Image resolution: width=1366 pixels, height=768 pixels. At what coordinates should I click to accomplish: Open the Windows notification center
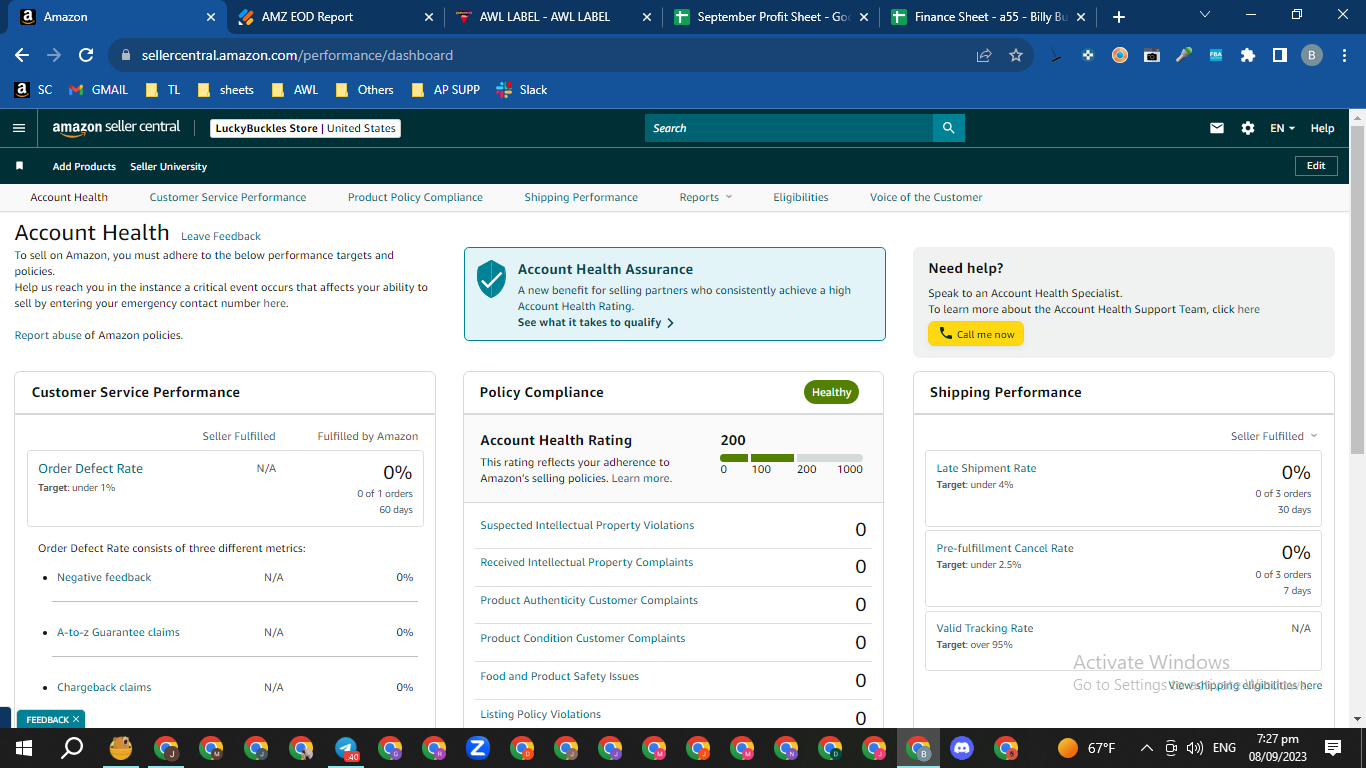pos(1332,748)
